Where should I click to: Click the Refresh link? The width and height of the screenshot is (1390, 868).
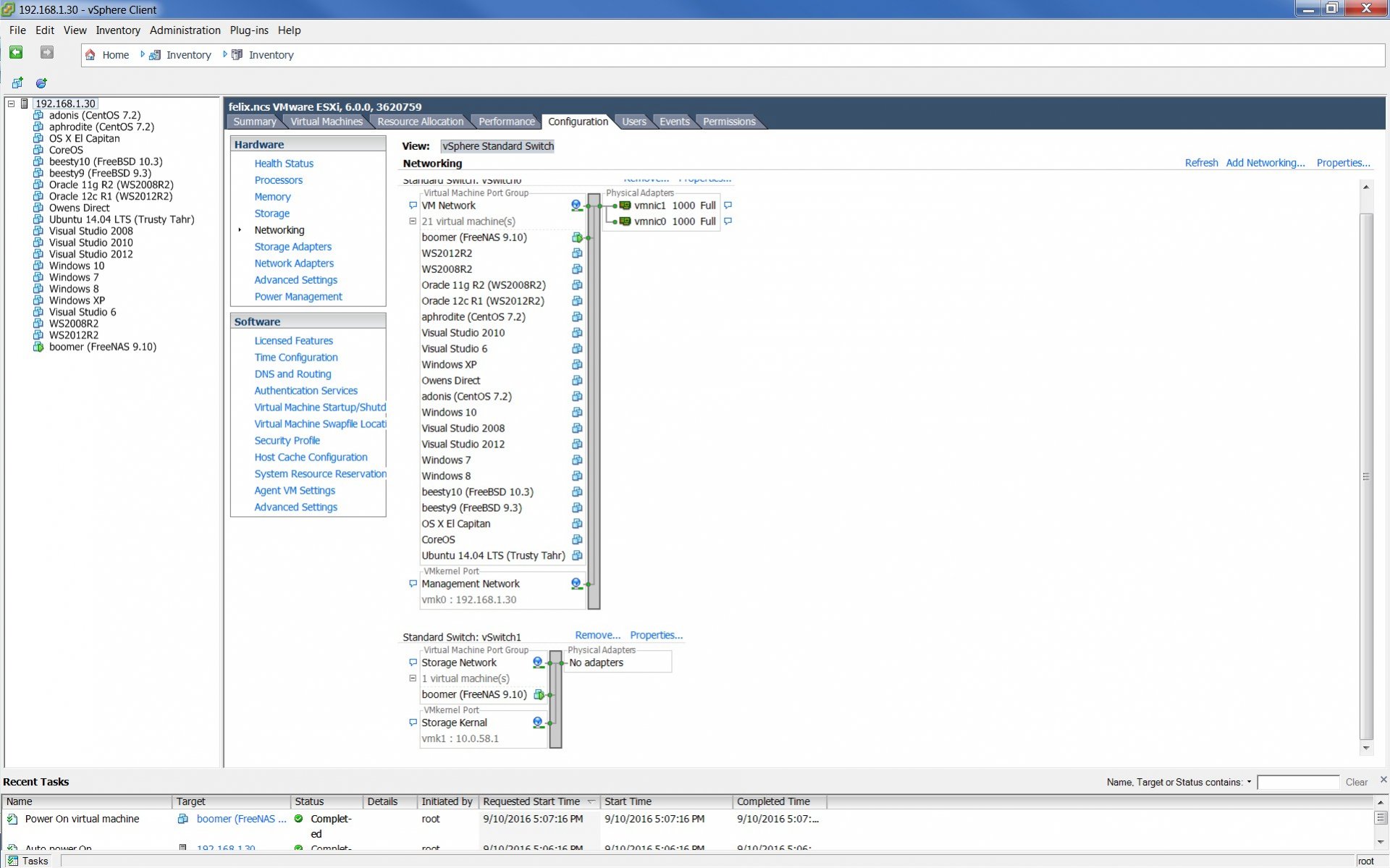[1201, 163]
